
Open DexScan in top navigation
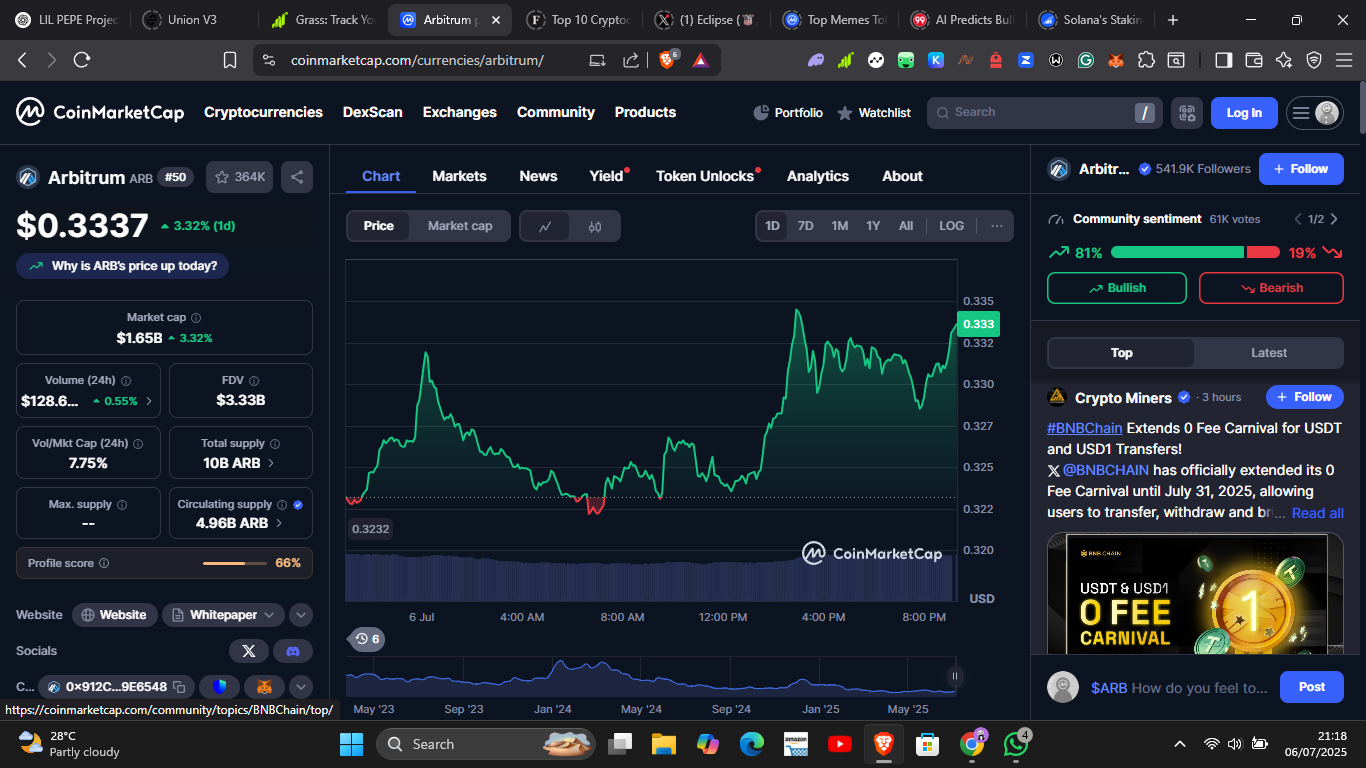tap(373, 112)
